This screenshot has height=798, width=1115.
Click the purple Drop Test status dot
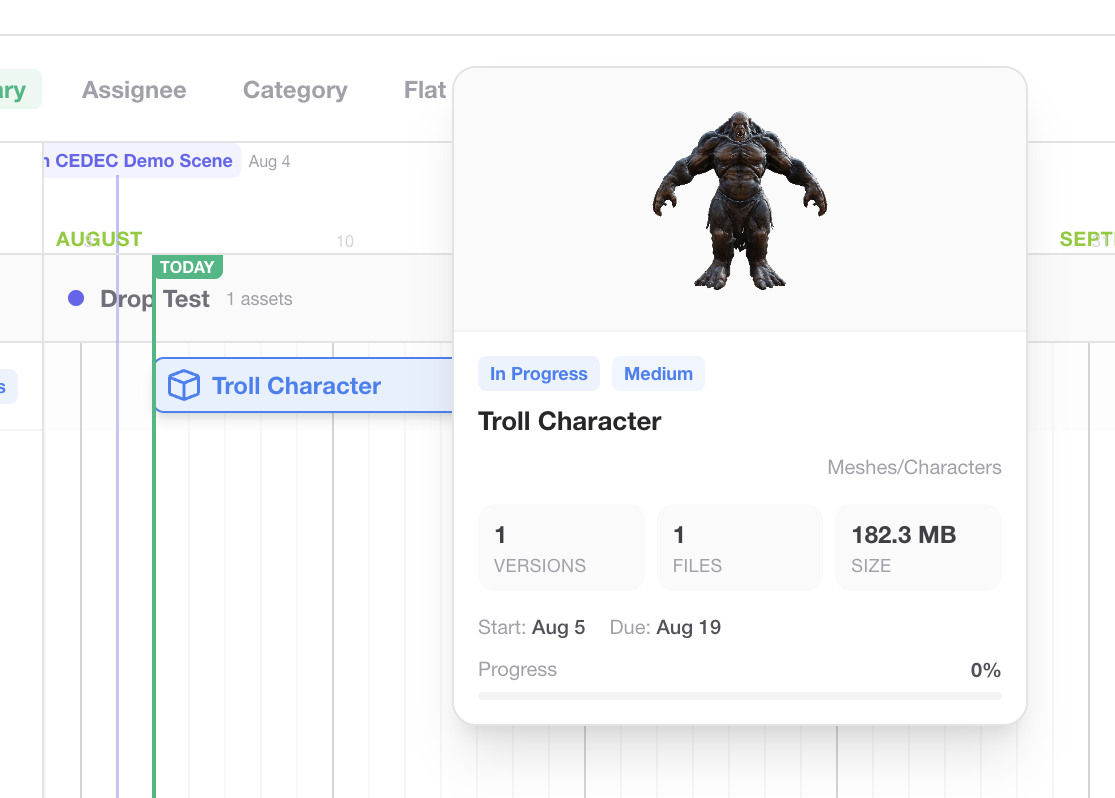[x=76, y=298]
